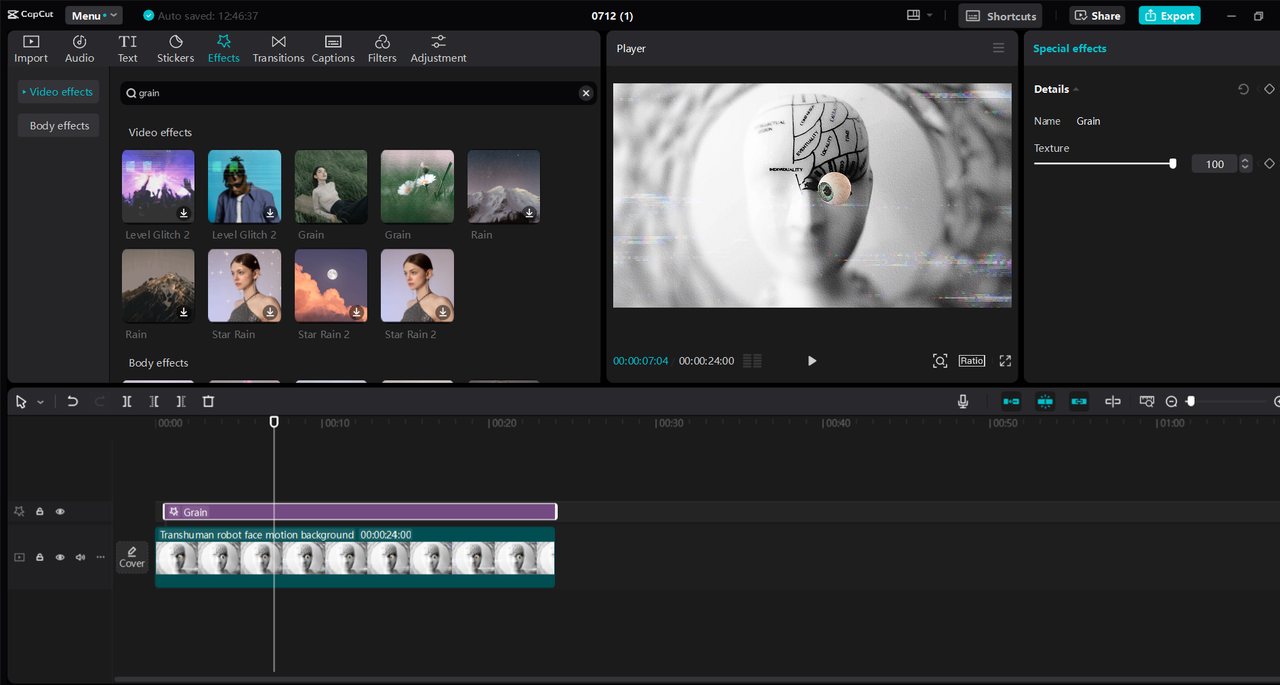
Task: Open the Menu dropdown
Action: tap(94, 16)
